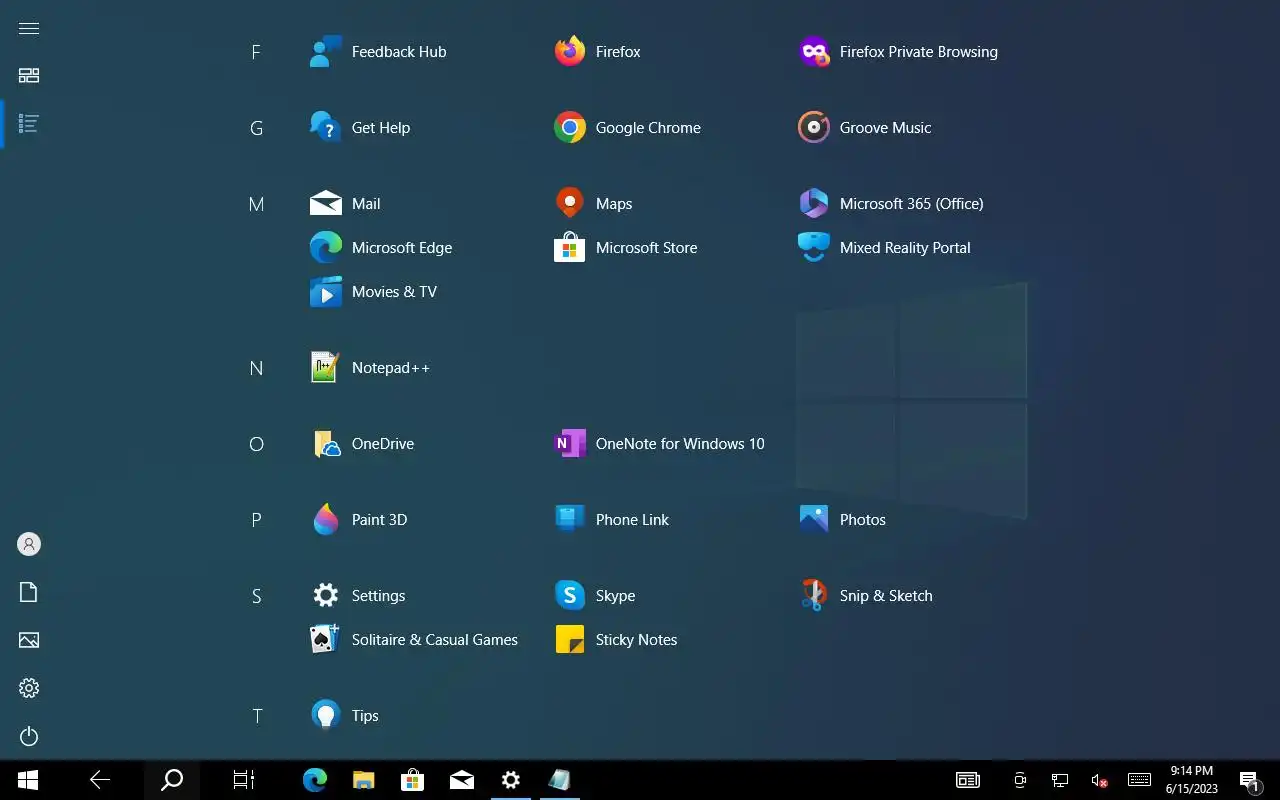1280x800 pixels.
Task: Open Pictures from Start sidebar
Action: [x=29, y=640]
